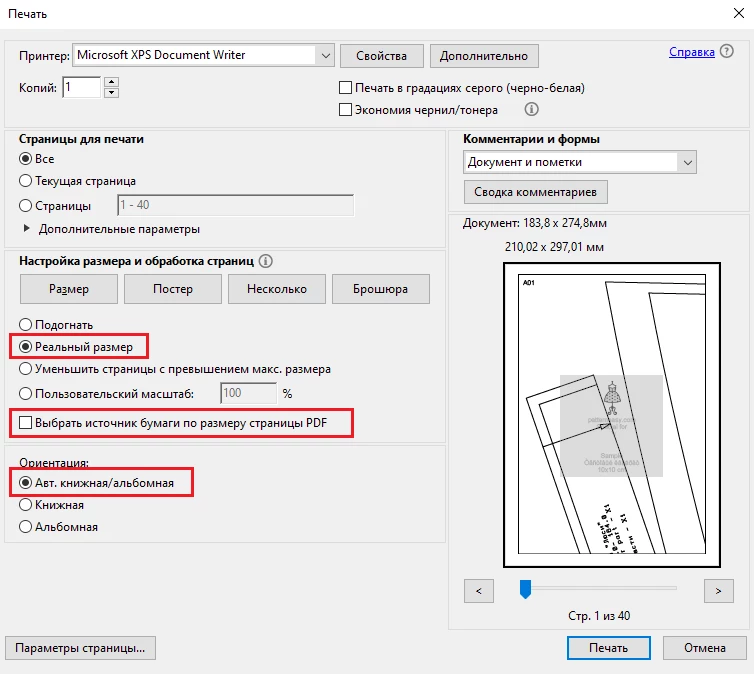Click the Сводка комментариев button
Image resolution: width=754 pixels, height=674 pixels.
[536, 192]
